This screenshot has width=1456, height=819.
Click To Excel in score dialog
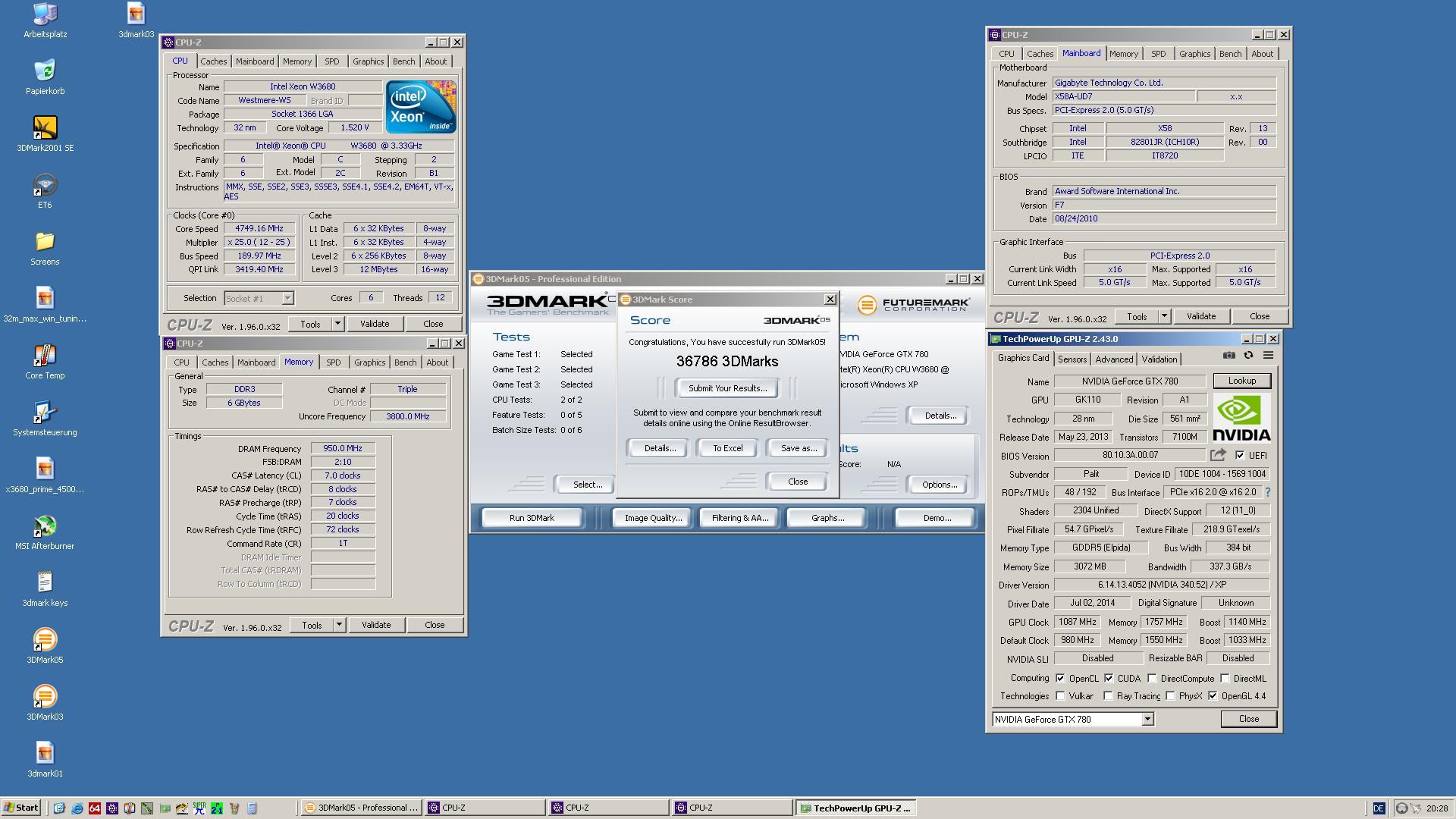pos(727,448)
